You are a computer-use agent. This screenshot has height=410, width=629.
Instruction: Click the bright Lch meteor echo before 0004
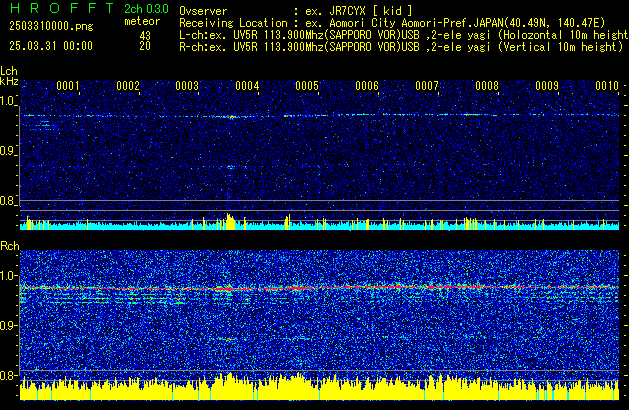231,117
